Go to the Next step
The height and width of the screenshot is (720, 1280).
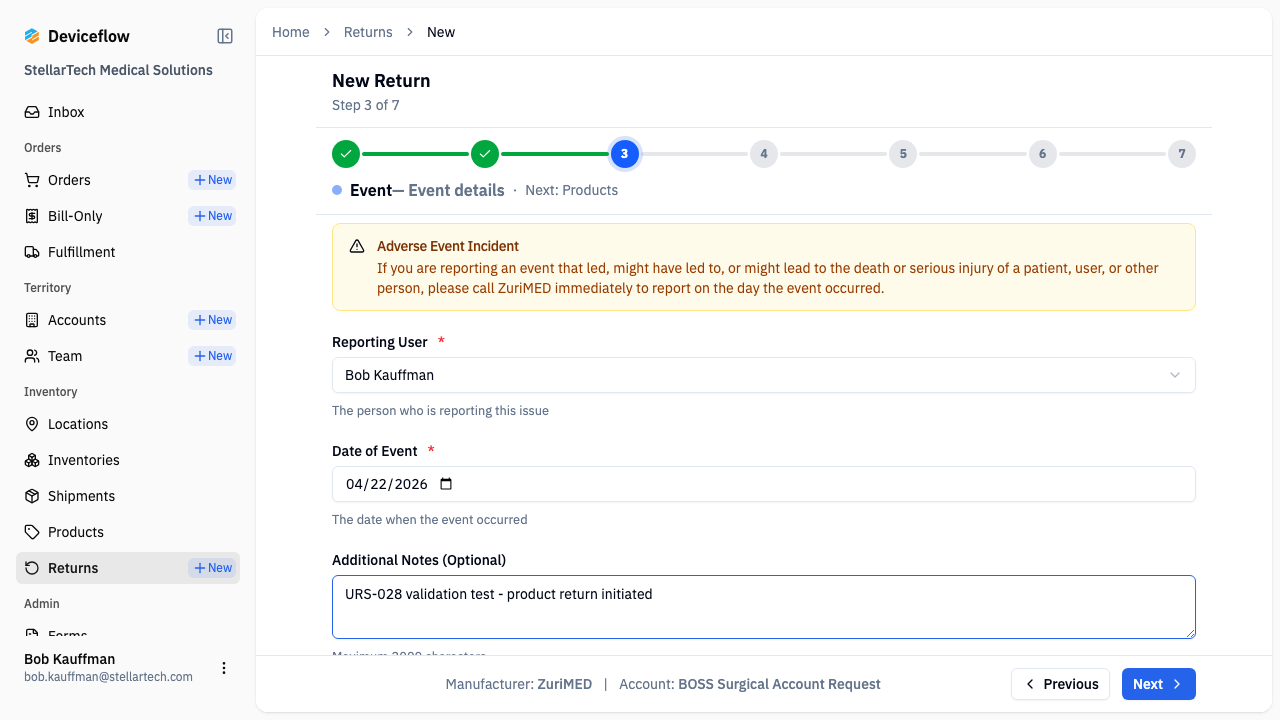1158,684
